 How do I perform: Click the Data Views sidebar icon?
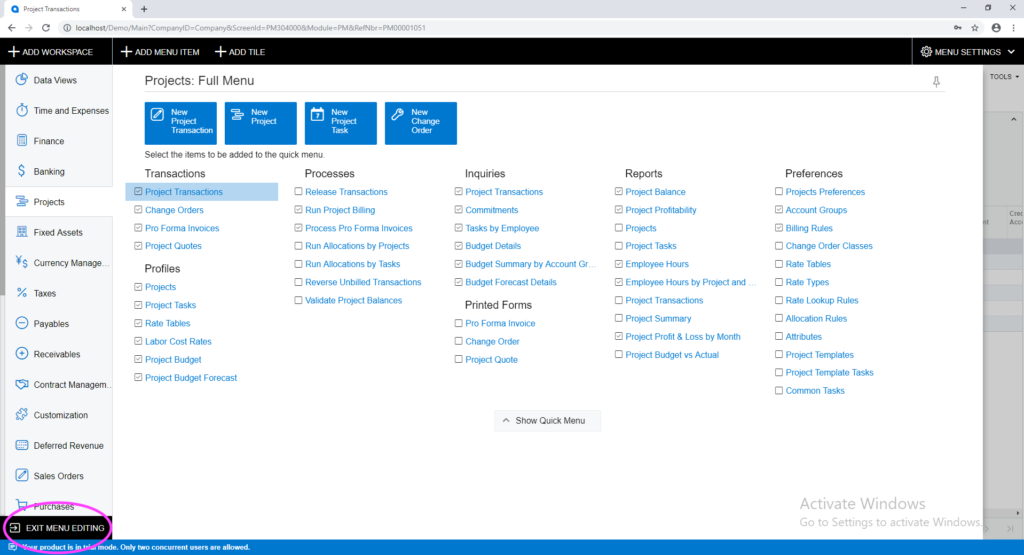[x=22, y=80]
